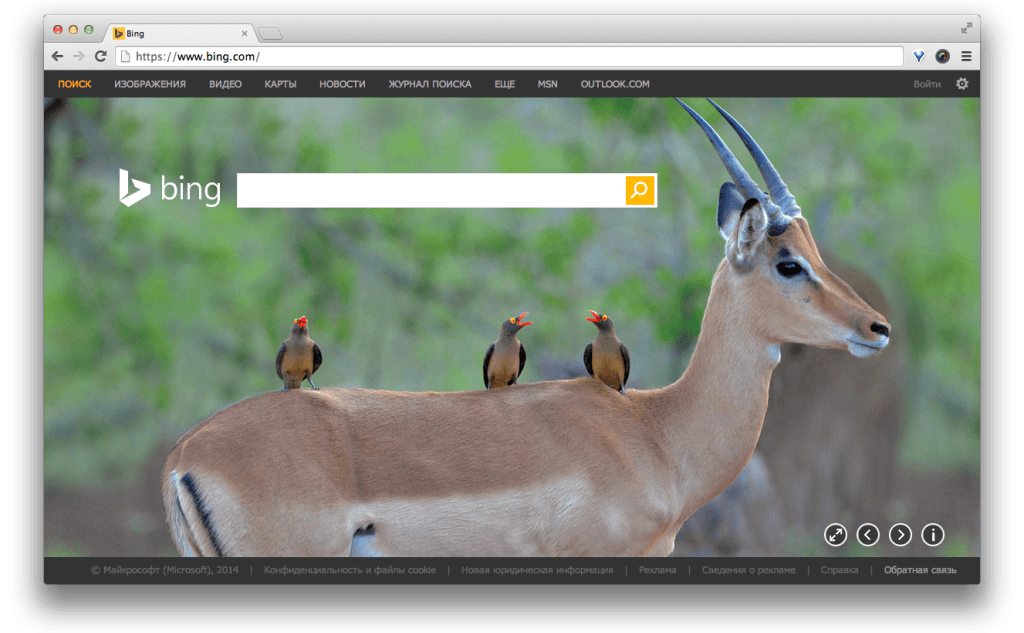
Task: Open ЖУРНАЛ ПОИСКА search history
Action: click(x=429, y=84)
